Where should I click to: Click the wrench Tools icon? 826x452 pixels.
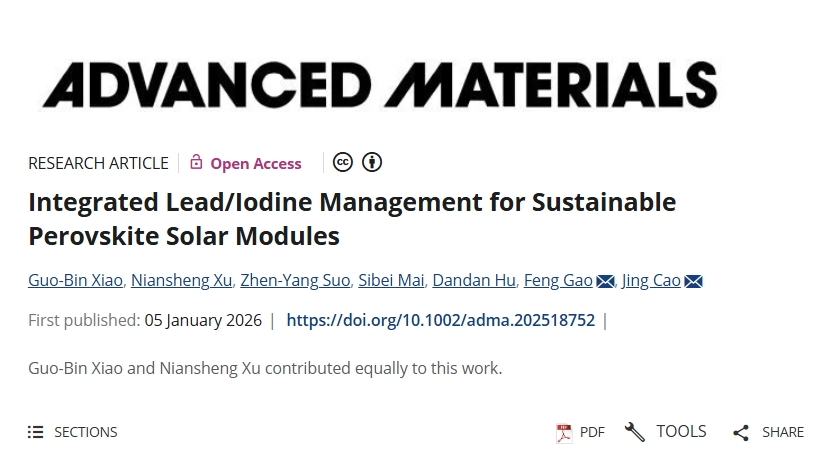[635, 432]
